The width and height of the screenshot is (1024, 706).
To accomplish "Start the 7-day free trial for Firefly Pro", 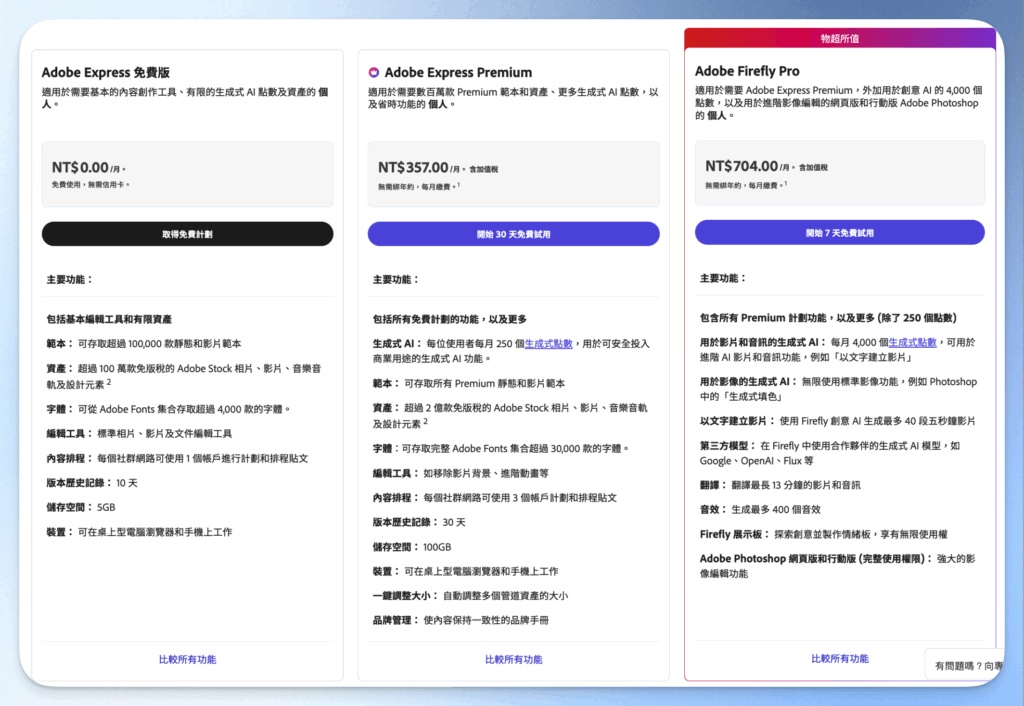I will click(840, 233).
